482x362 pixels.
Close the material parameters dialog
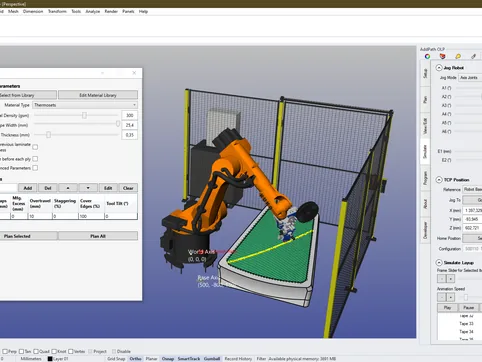134,73
